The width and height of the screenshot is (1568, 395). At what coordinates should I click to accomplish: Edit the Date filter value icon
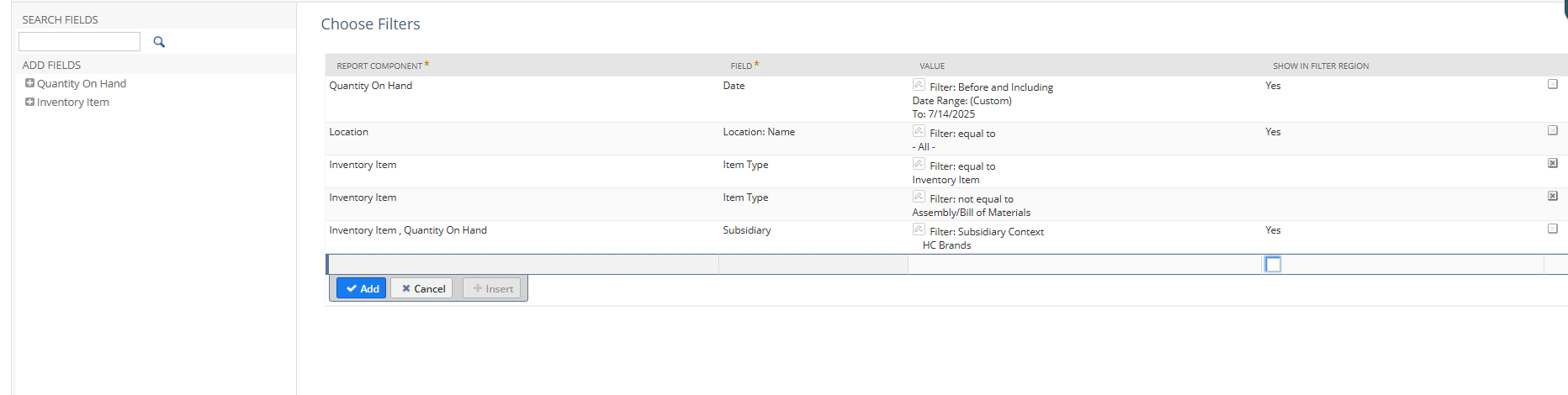919,85
